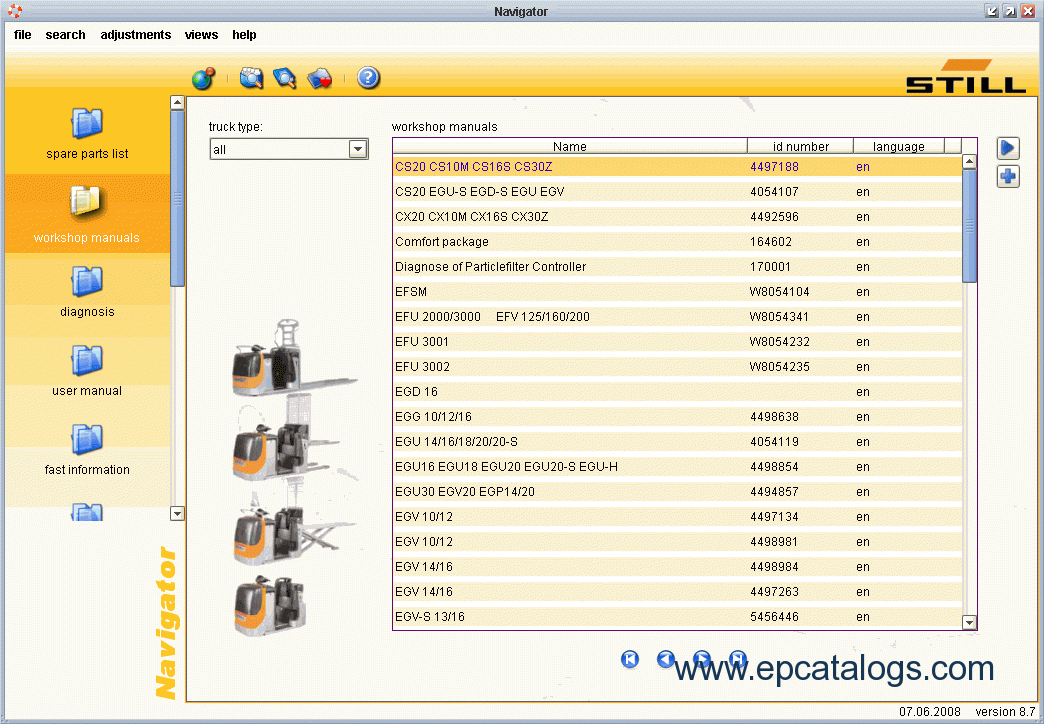Click the manuals list scrollbar thumb
1044x724 pixels.
pos(969,225)
